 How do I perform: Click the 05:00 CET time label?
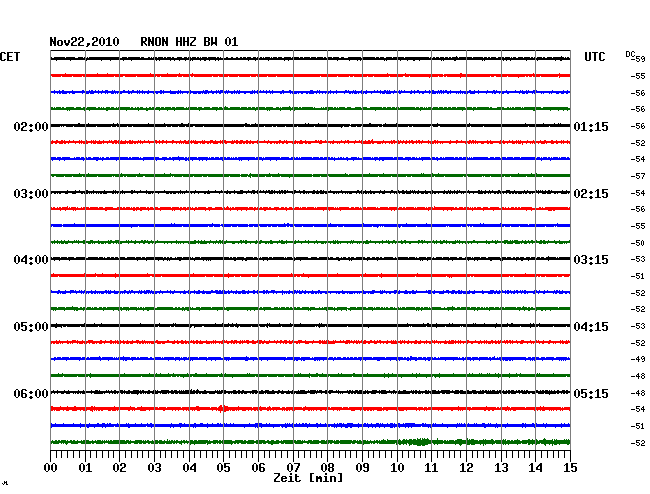point(31,327)
